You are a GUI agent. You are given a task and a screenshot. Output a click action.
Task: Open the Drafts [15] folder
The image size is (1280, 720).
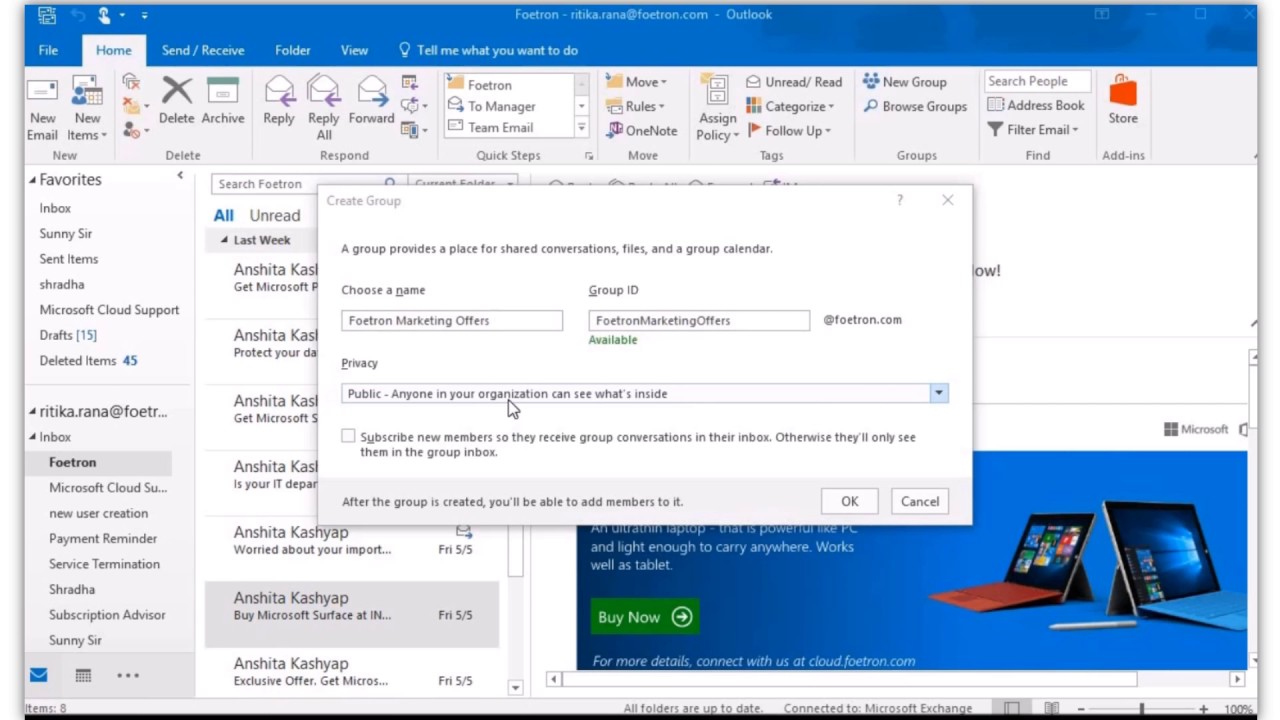[x=68, y=335]
